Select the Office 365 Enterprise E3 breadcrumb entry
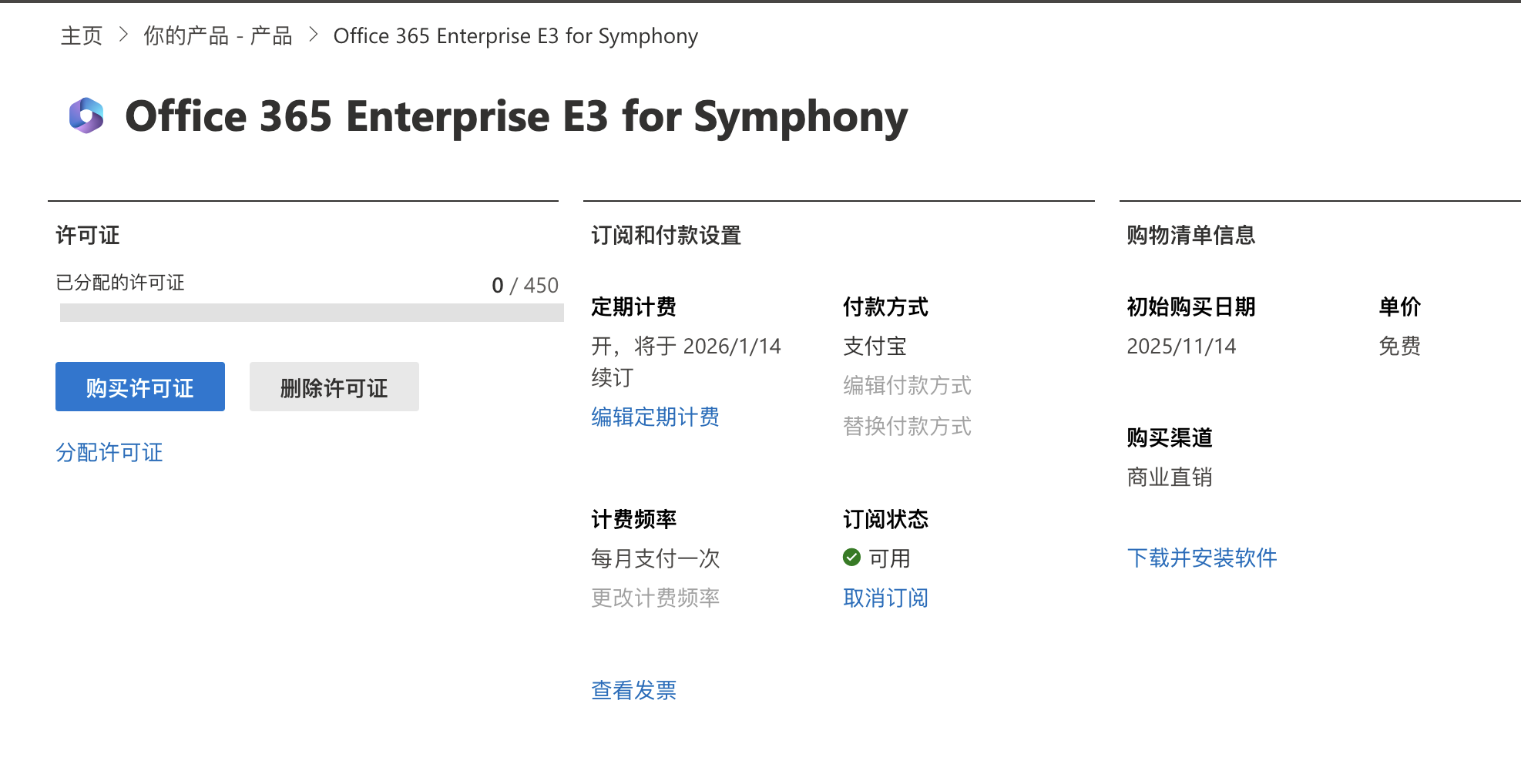This screenshot has width=1521, height=784. click(515, 35)
